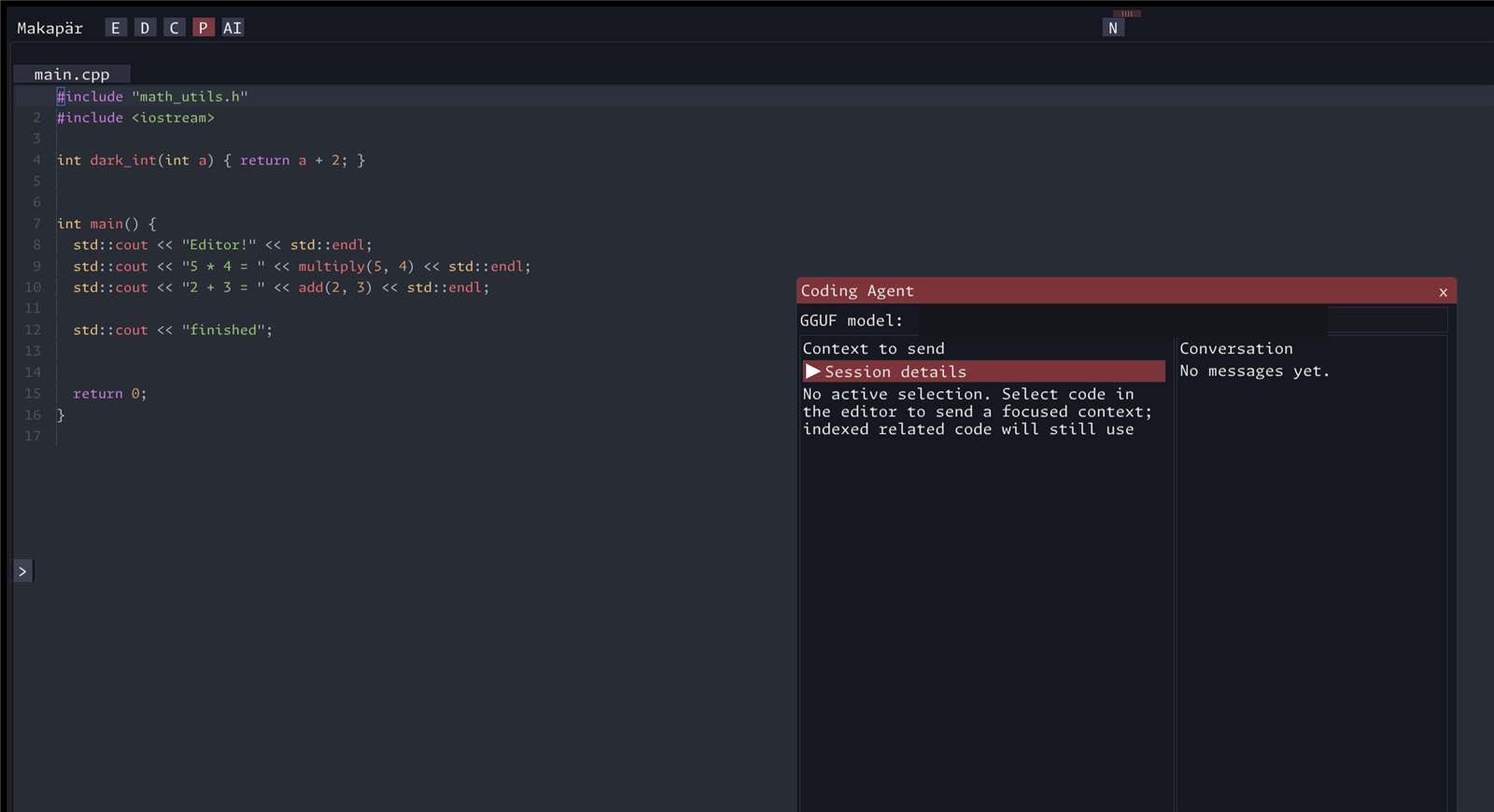Expand the Session details section
Screen dimensions: 1494x812
[x=984, y=371]
